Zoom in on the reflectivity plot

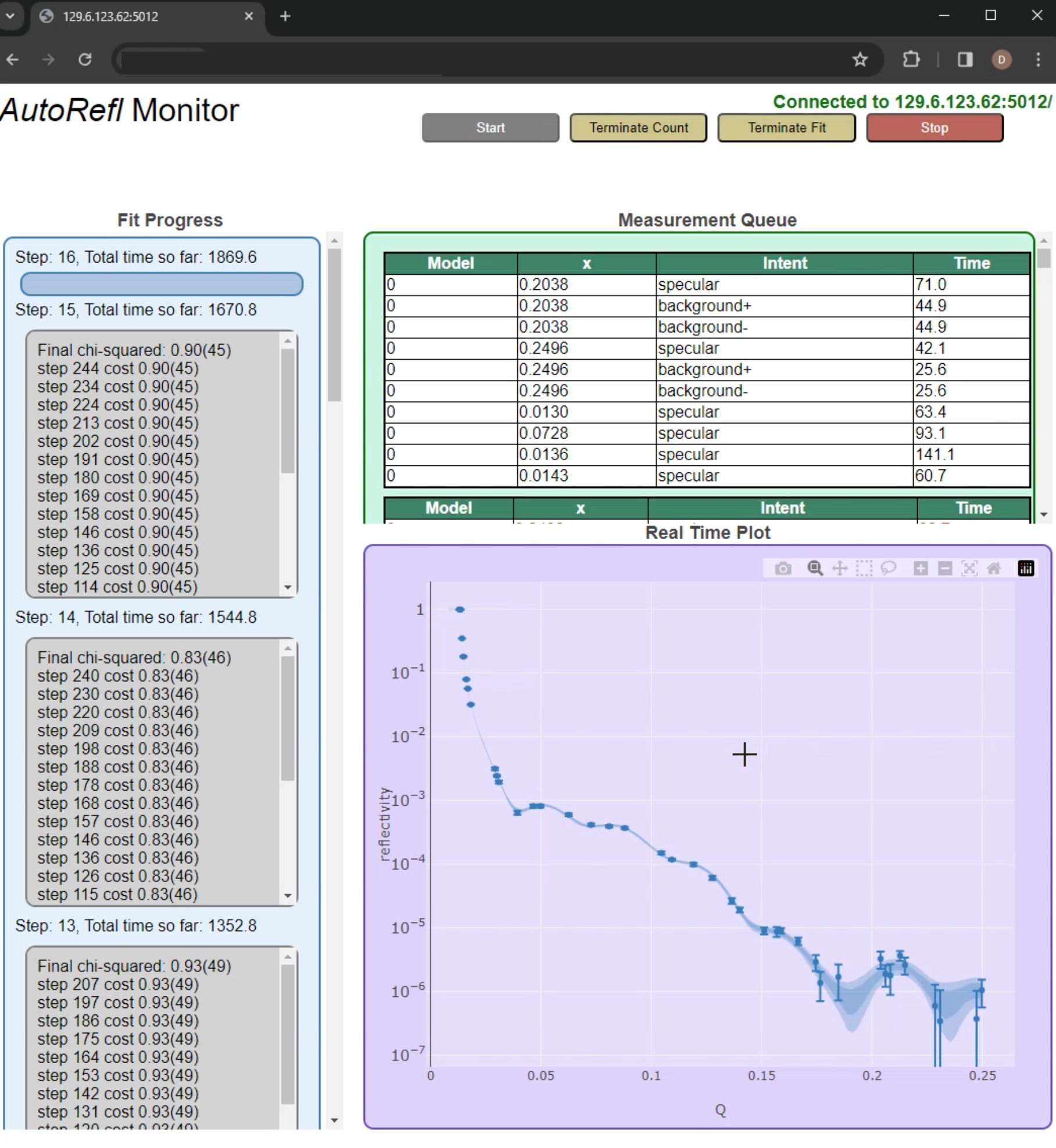921,569
